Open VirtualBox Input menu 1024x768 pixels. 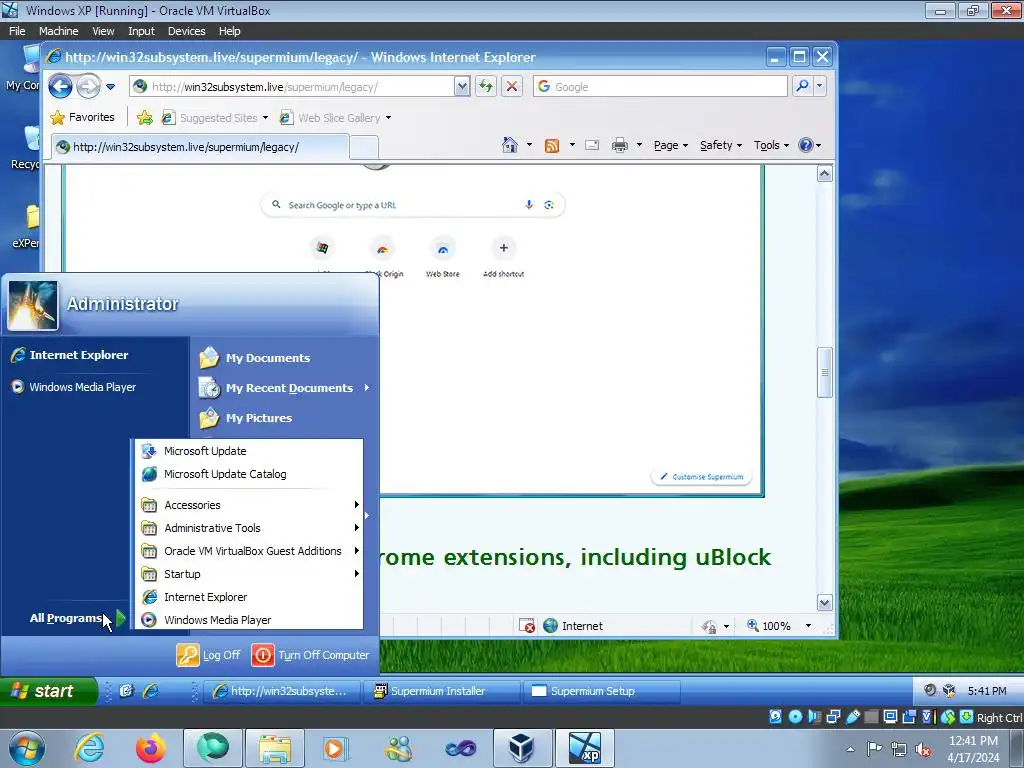pos(141,31)
